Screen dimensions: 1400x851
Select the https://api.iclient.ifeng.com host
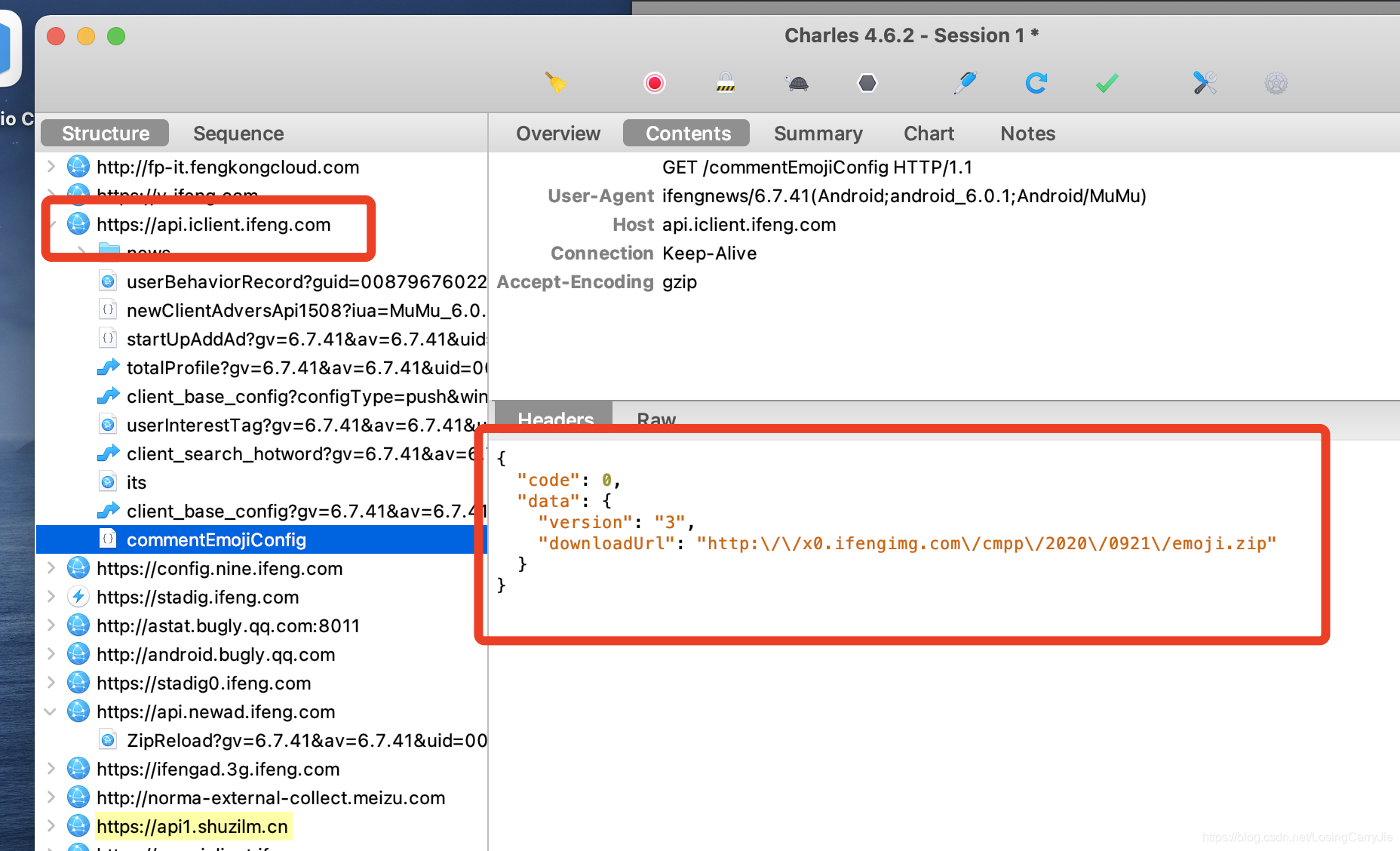point(213,224)
